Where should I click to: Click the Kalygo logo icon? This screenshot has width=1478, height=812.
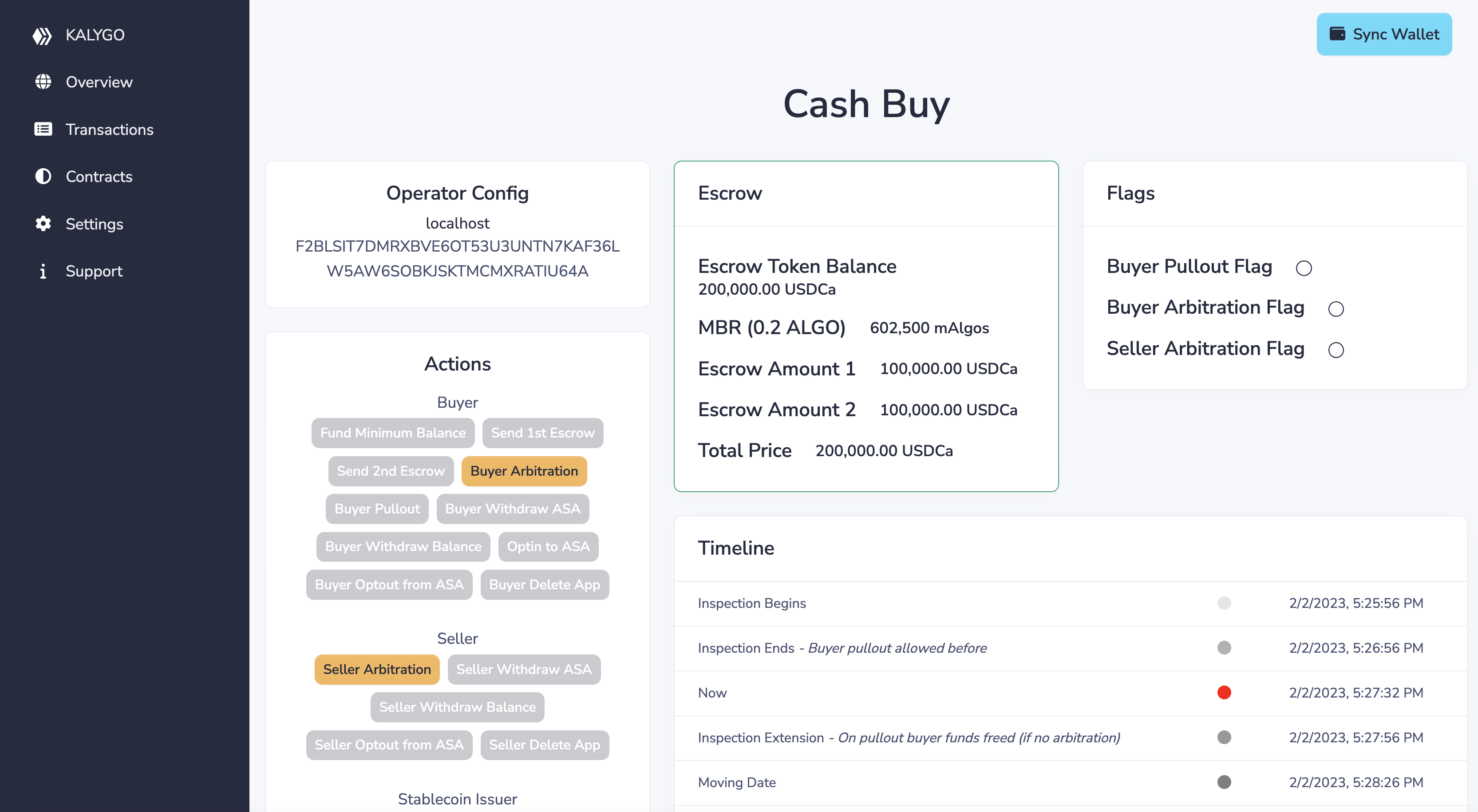pyautogui.click(x=42, y=35)
